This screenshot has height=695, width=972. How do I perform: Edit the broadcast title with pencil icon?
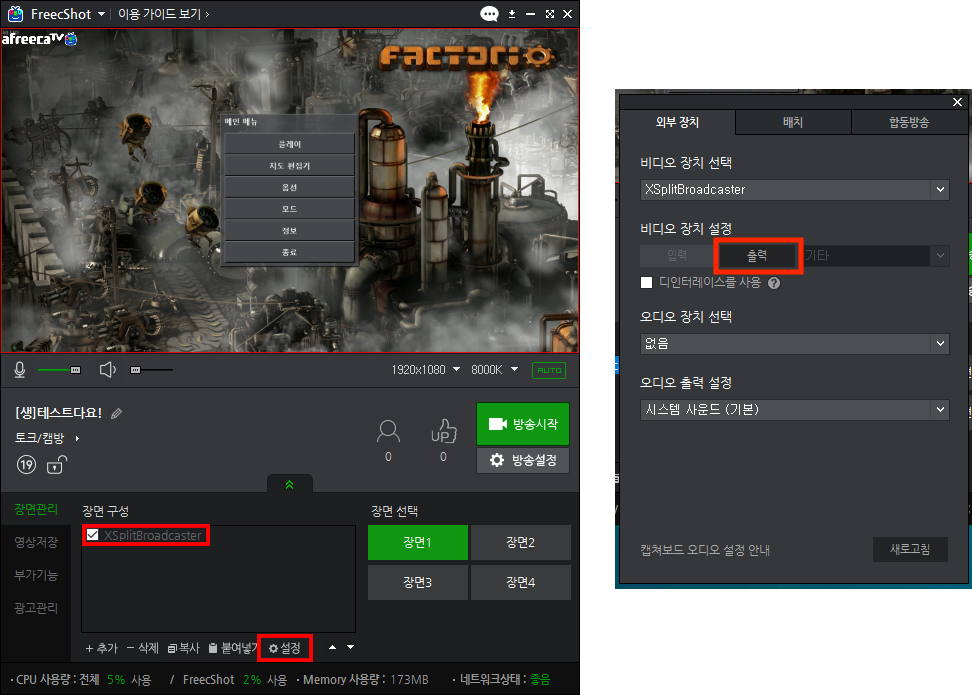(117, 413)
